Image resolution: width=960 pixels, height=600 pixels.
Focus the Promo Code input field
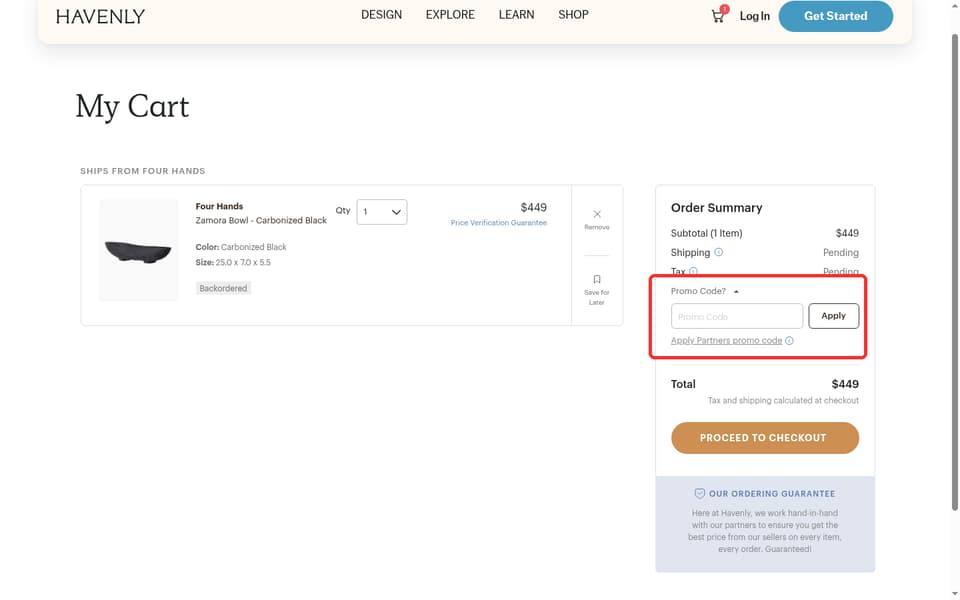[x=737, y=316]
